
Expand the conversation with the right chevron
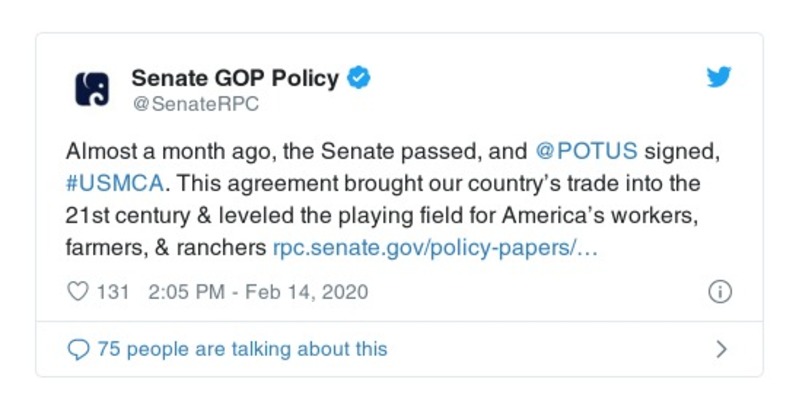tap(721, 349)
